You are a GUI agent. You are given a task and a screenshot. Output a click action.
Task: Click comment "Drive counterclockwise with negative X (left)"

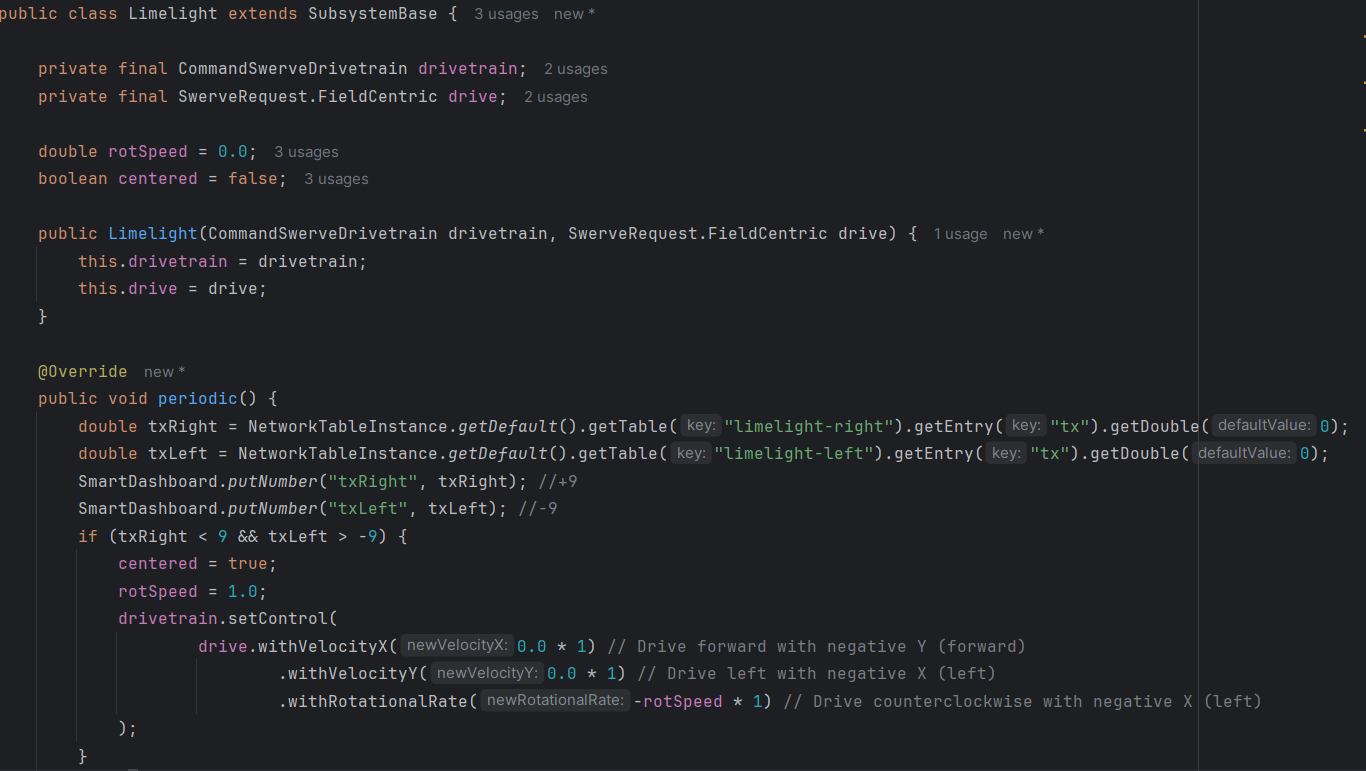(1023, 701)
